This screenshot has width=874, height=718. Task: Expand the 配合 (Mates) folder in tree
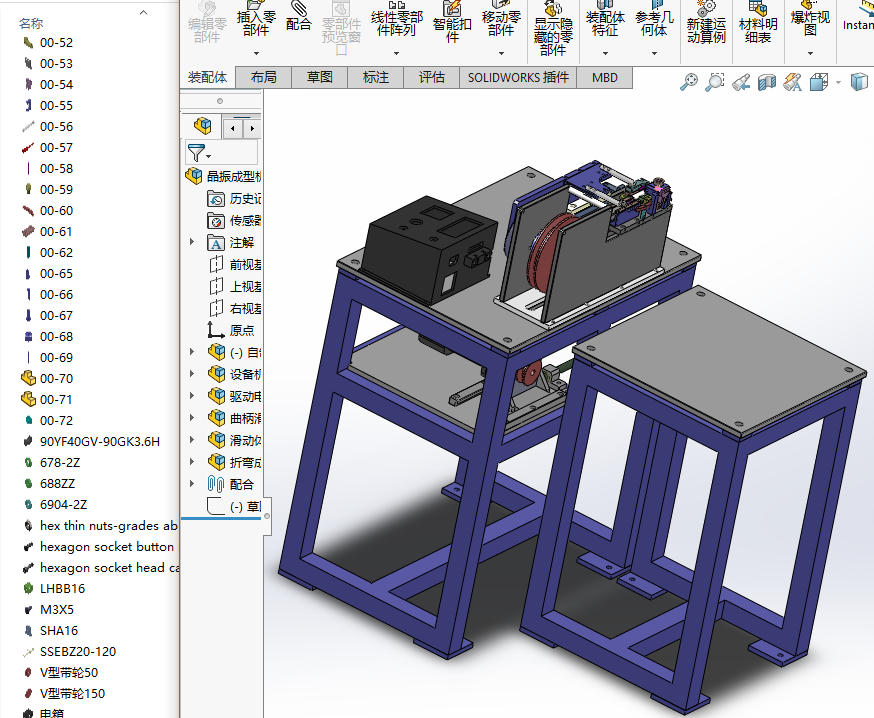click(192, 484)
